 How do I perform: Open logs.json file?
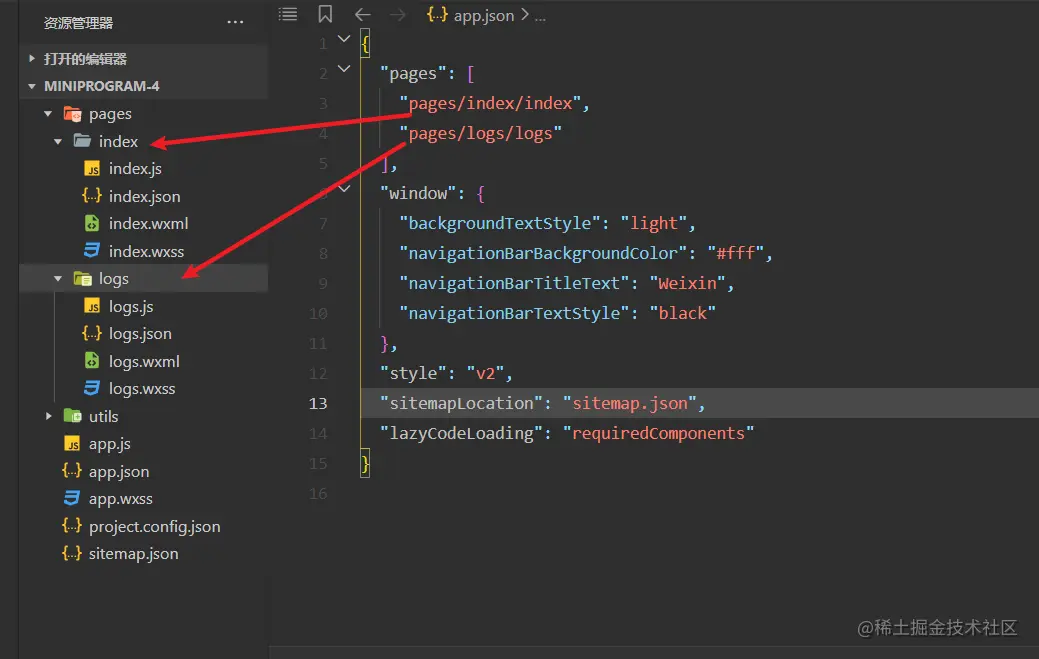(x=140, y=334)
